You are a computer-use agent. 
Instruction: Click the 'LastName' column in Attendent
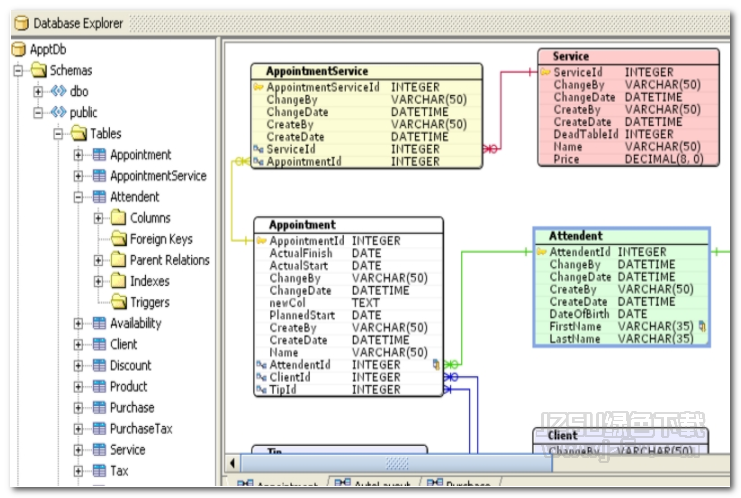[621, 339]
